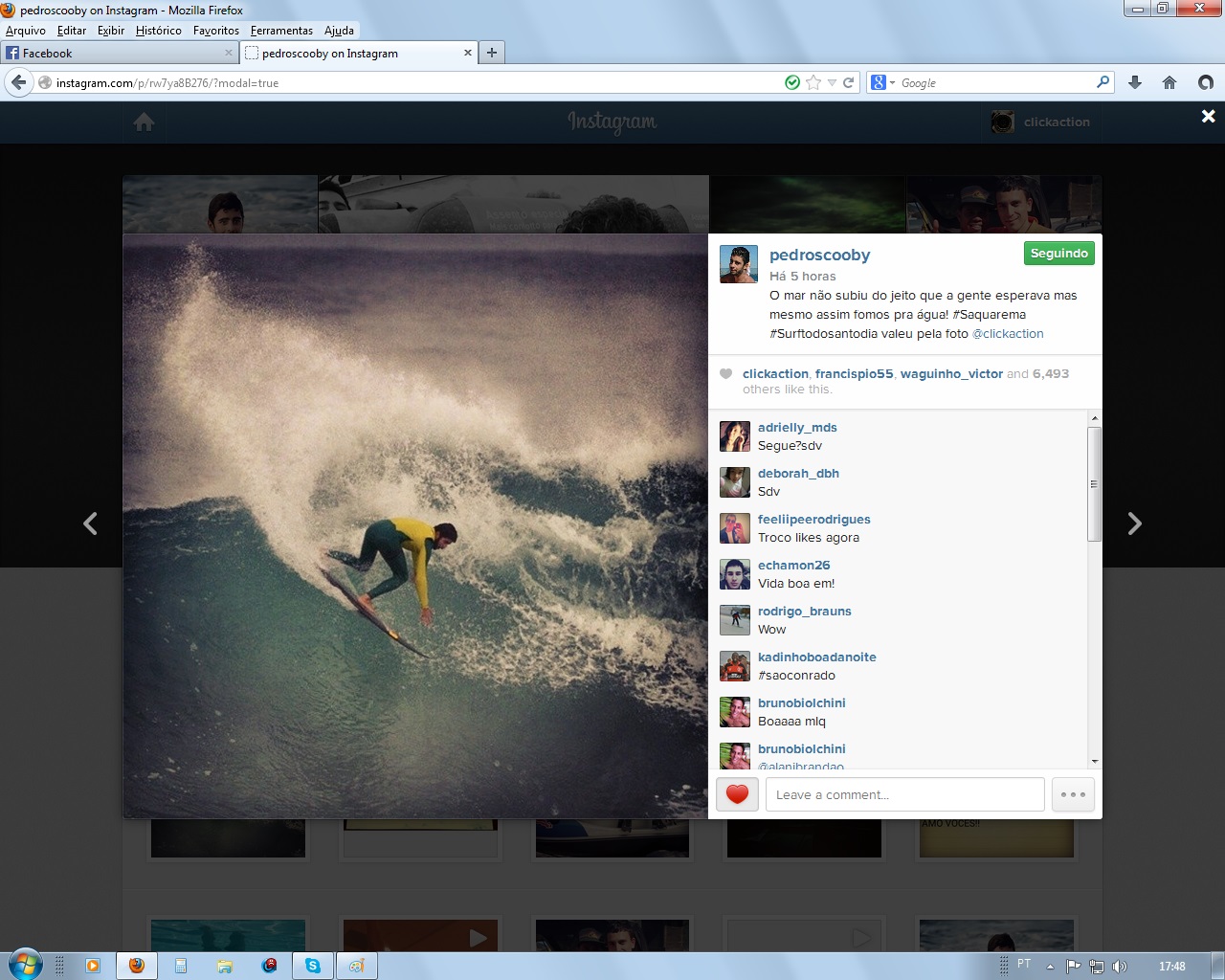
Task: Click the Firefox taskbar icon
Action: point(137,966)
